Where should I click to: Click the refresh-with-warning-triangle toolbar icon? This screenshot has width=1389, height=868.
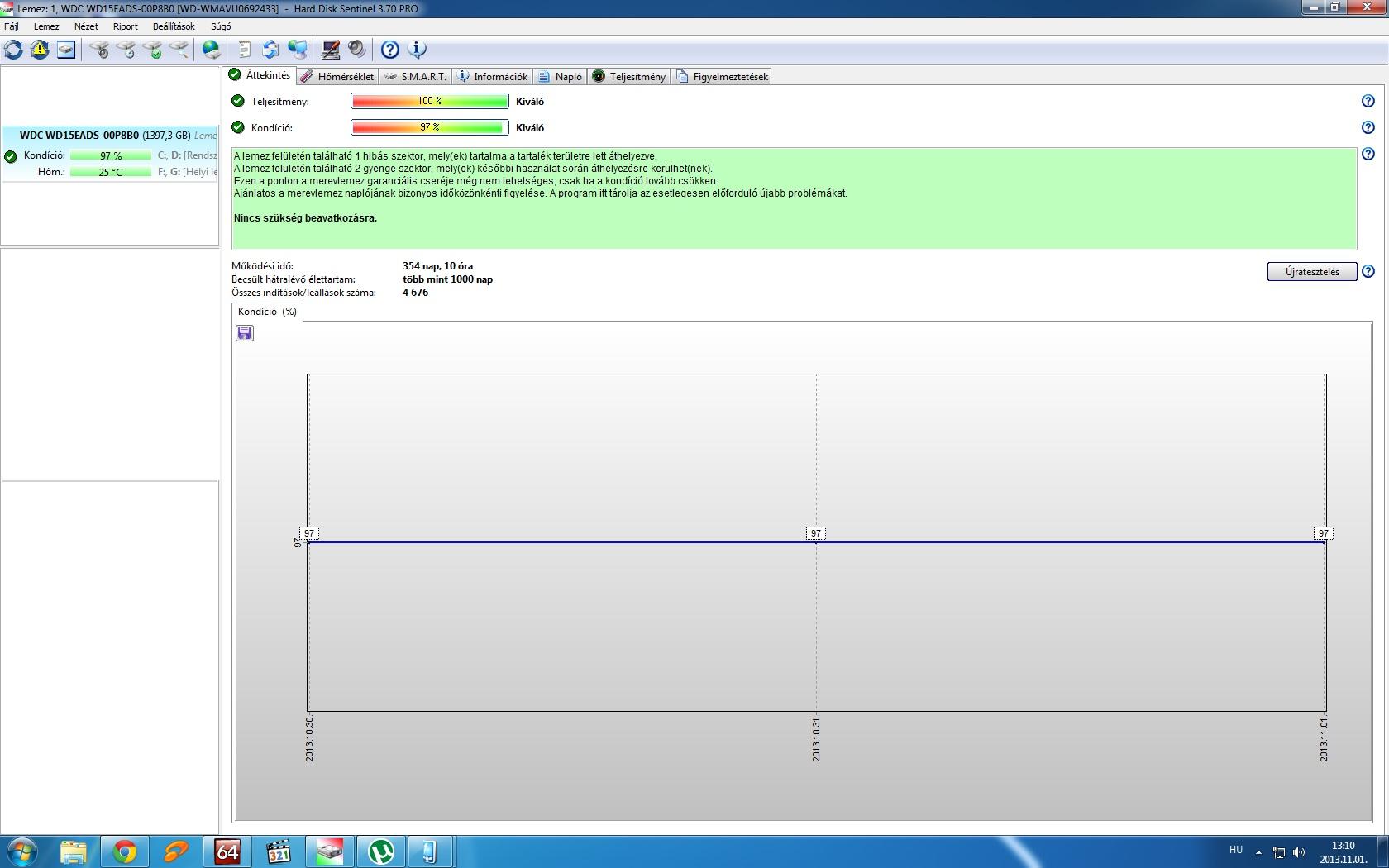click(40, 50)
